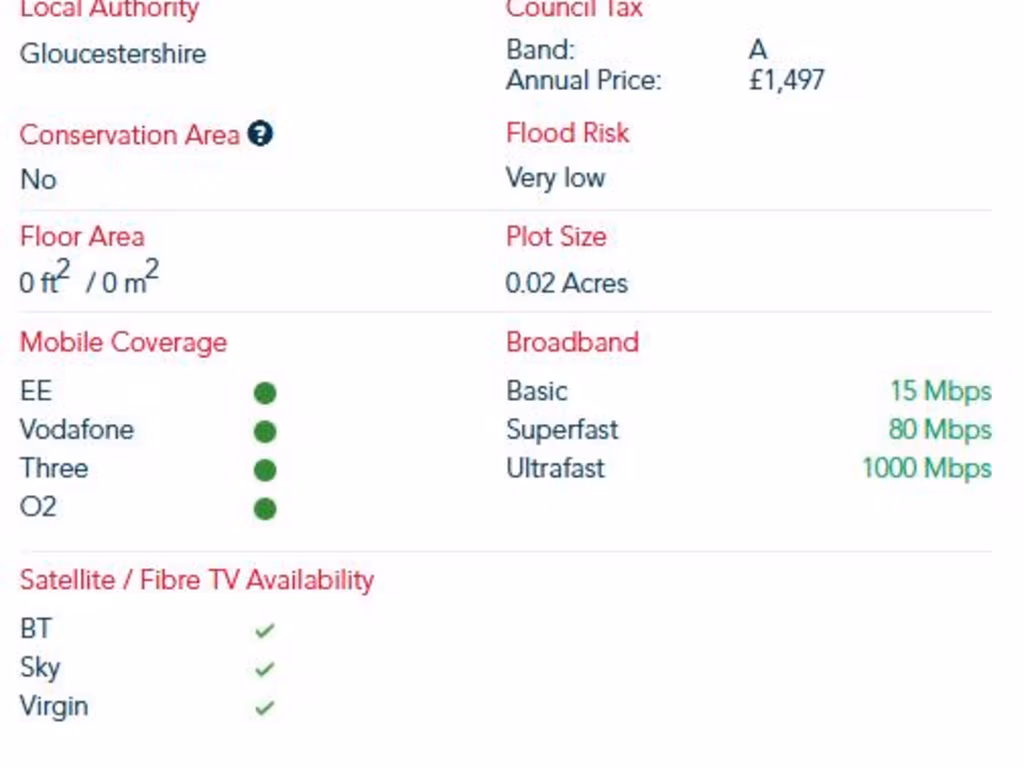Click the Conservation Area help question-mark icon
Viewport: 1024px width, 768px height.
click(260, 134)
